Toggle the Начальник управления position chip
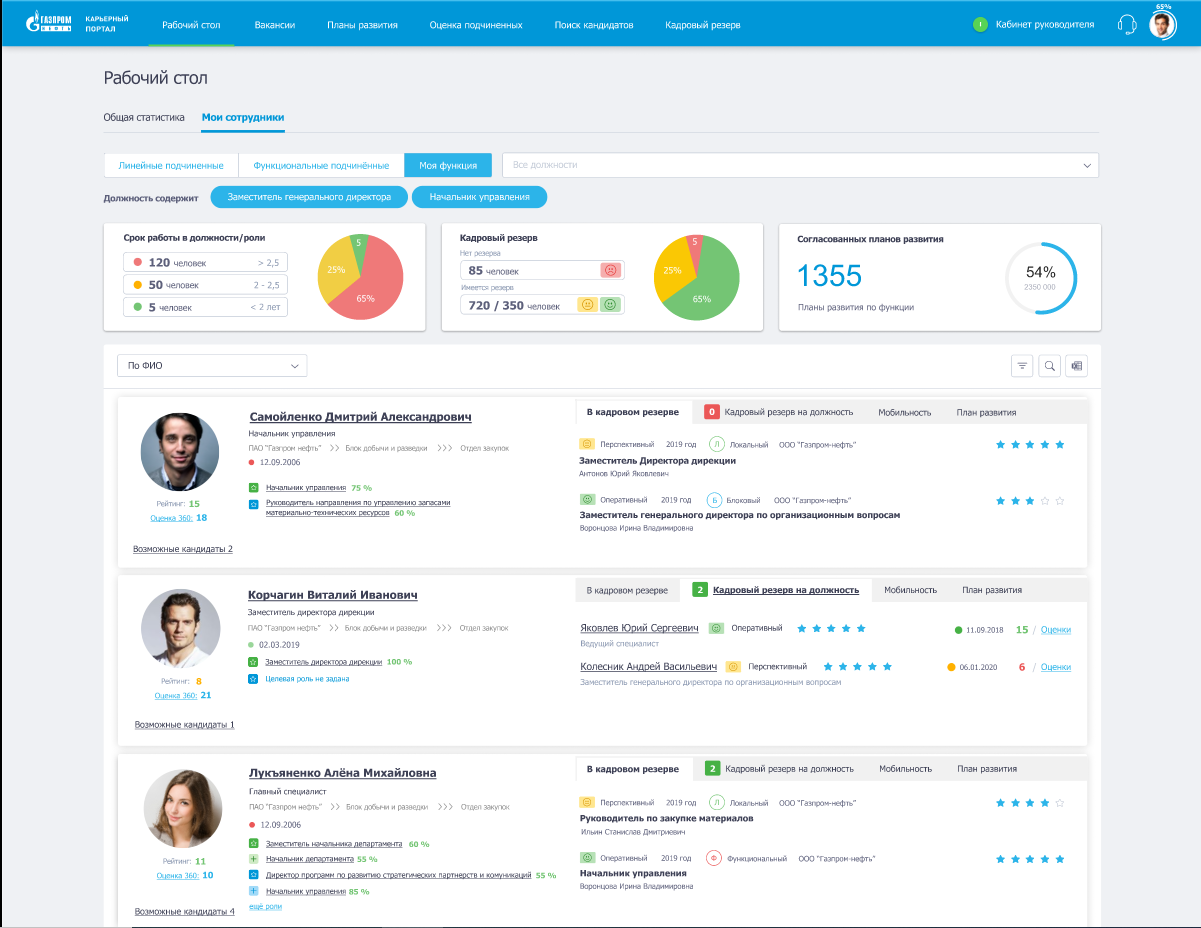 pyautogui.click(x=479, y=197)
